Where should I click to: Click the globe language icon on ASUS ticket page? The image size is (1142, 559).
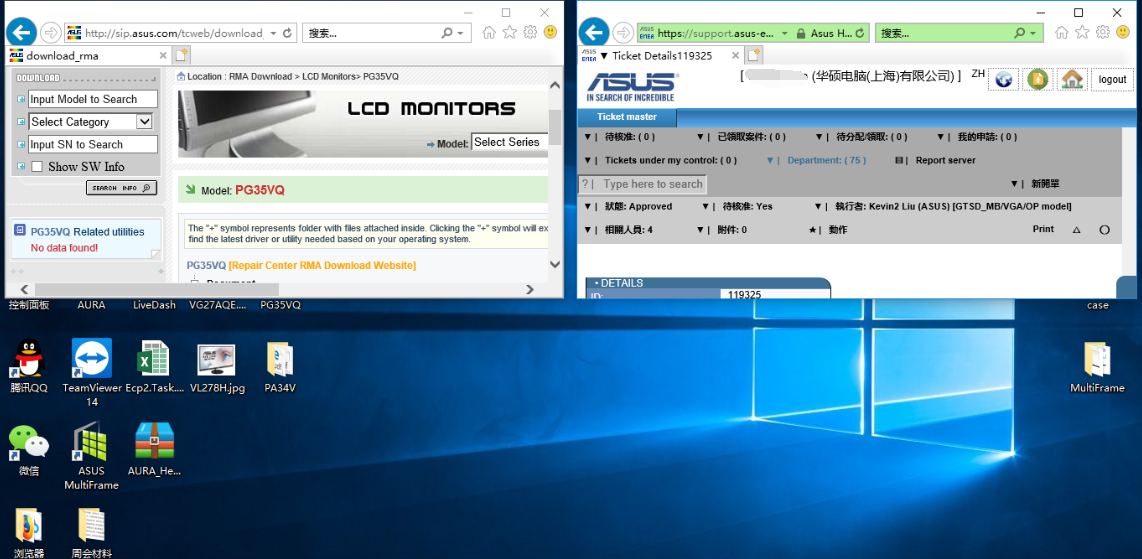(1003, 79)
